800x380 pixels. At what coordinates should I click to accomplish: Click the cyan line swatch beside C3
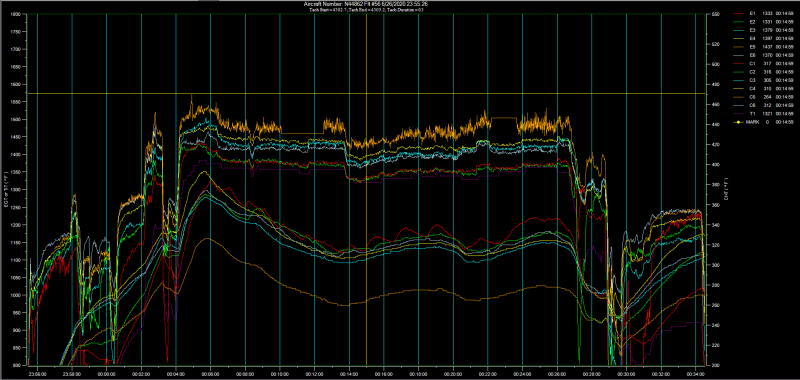point(739,80)
